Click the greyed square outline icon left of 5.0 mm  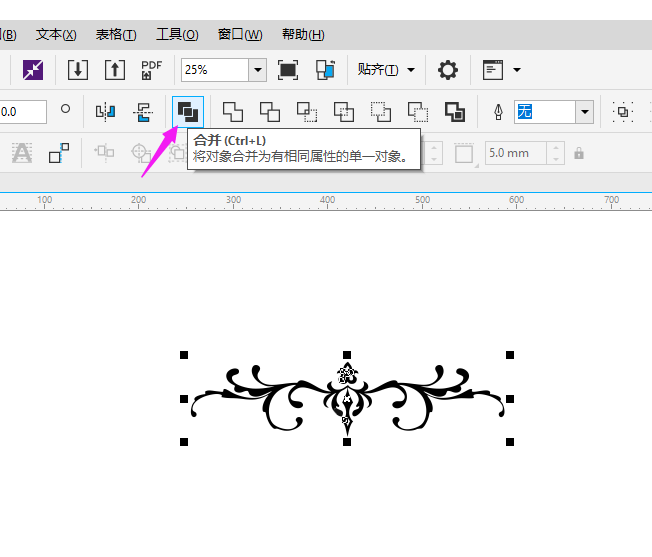[x=464, y=153]
